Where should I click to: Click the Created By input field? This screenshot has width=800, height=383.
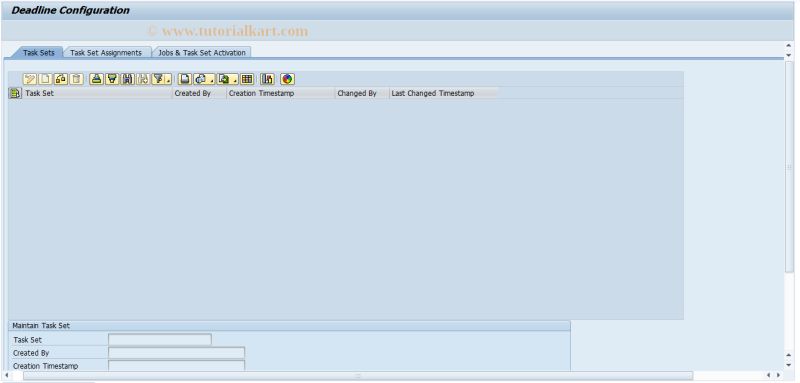click(x=177, y=353)
